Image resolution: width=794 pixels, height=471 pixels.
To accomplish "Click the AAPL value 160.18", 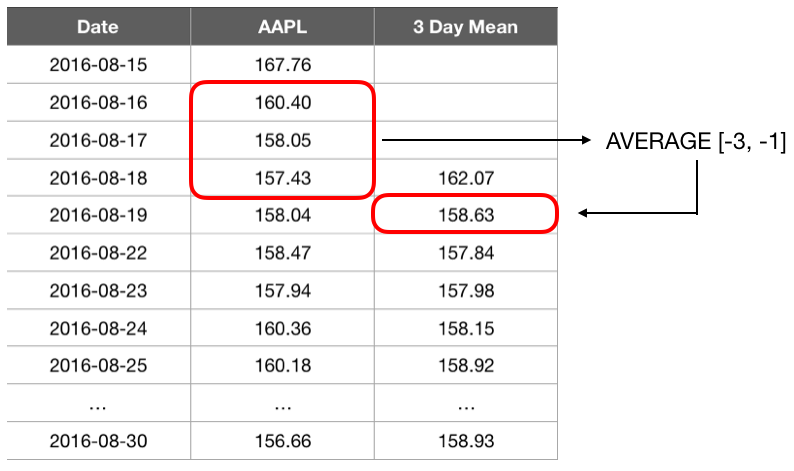I will click(283, 365).
